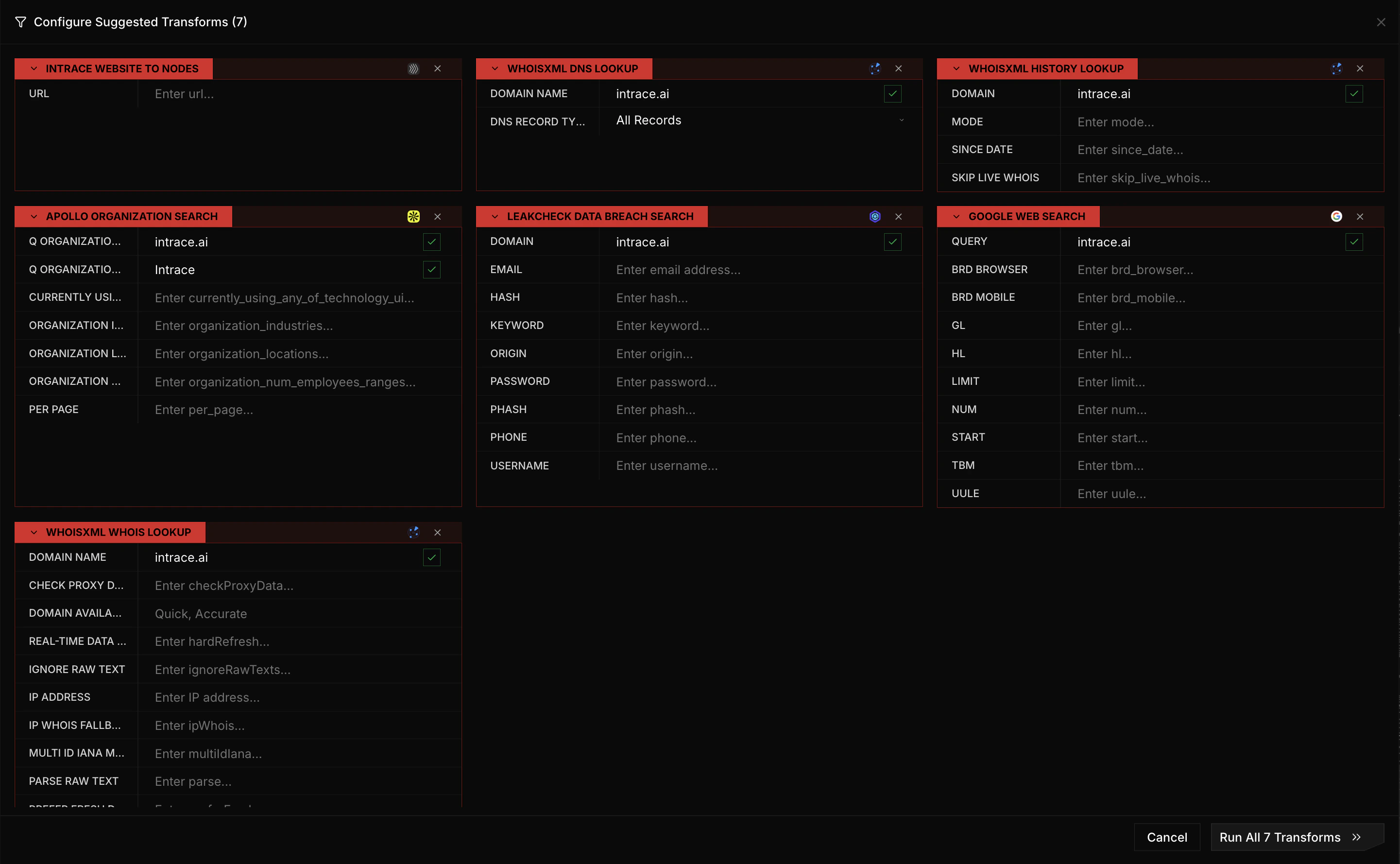Open the Domain Availability Quick, Accurate selector

(299, 614)
